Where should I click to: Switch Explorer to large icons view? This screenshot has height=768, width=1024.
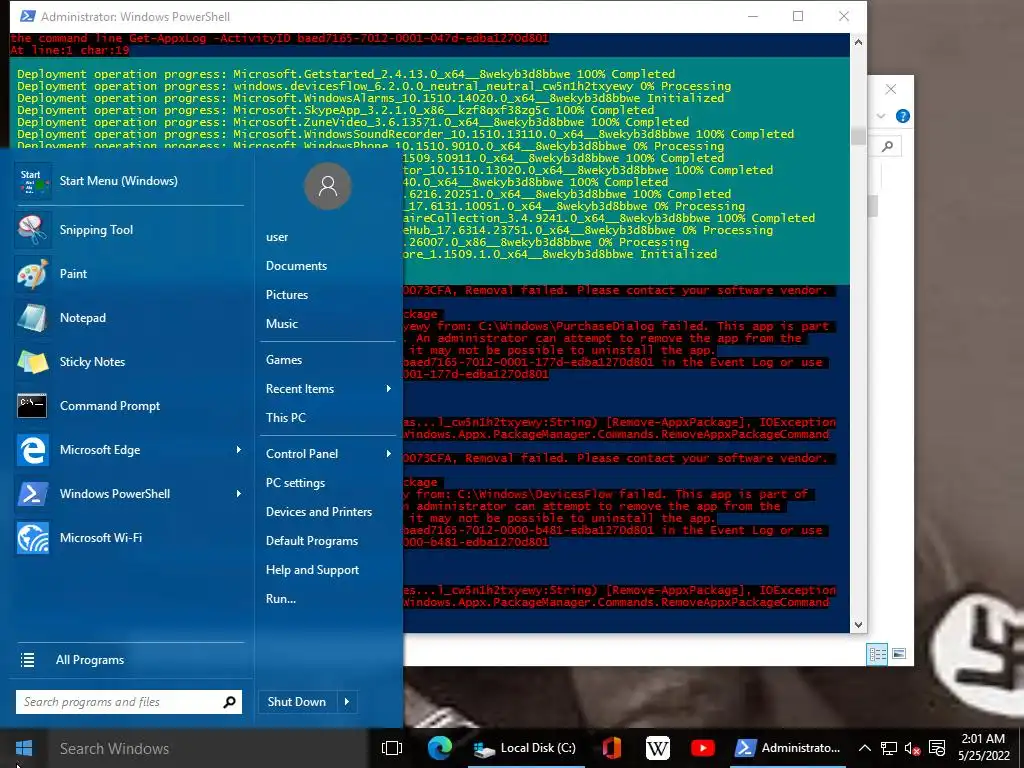coord(899,654)
